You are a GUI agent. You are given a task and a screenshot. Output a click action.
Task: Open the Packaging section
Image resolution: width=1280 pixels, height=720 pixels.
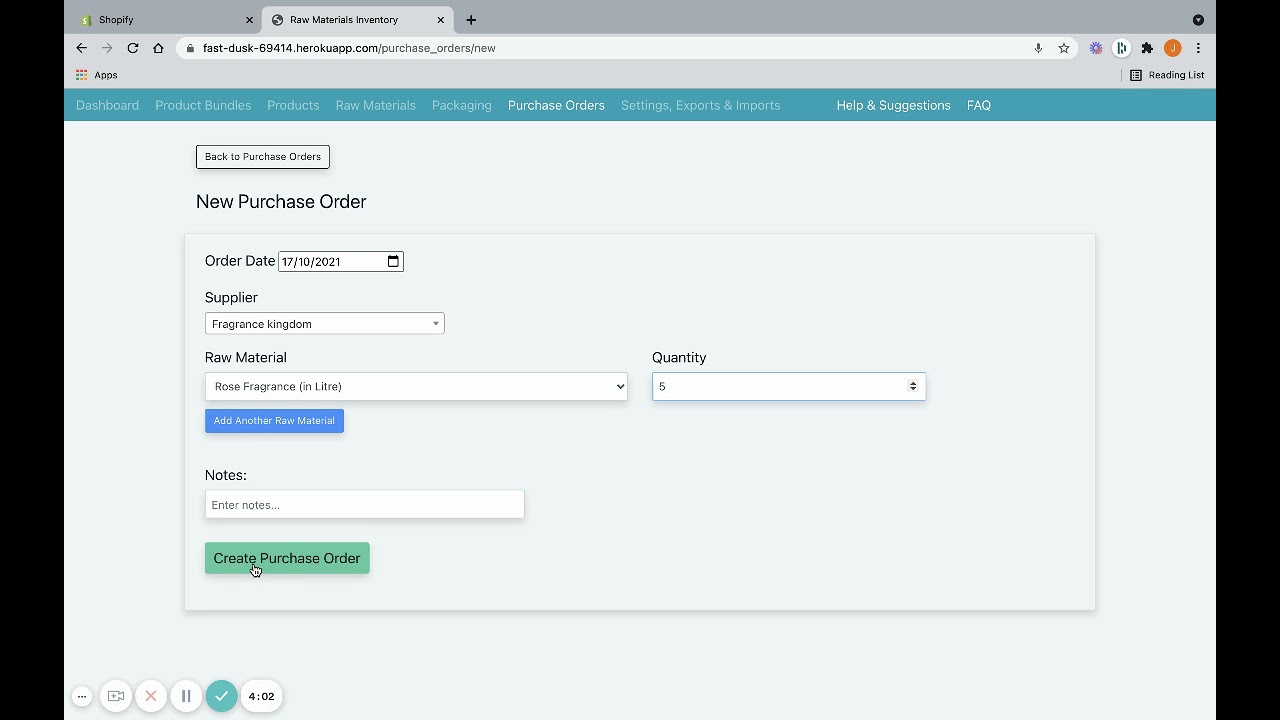click(x=462, y=105)
